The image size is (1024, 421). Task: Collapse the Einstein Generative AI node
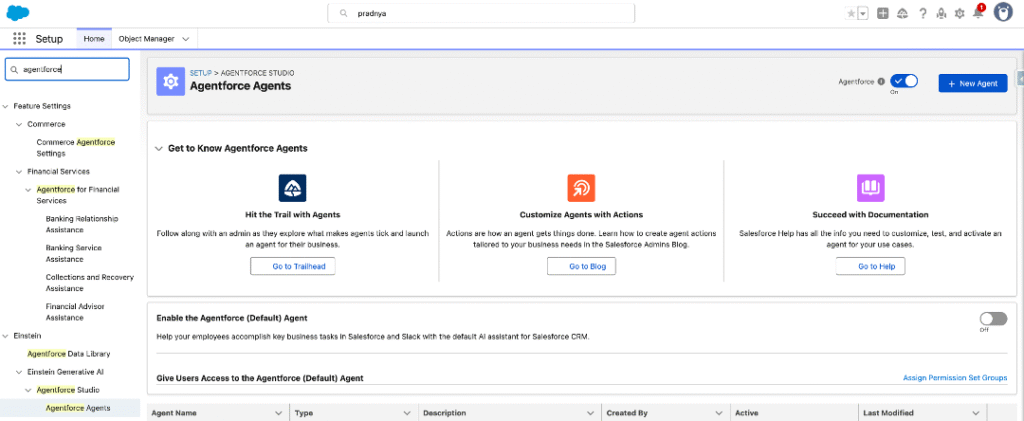point(20,372)
